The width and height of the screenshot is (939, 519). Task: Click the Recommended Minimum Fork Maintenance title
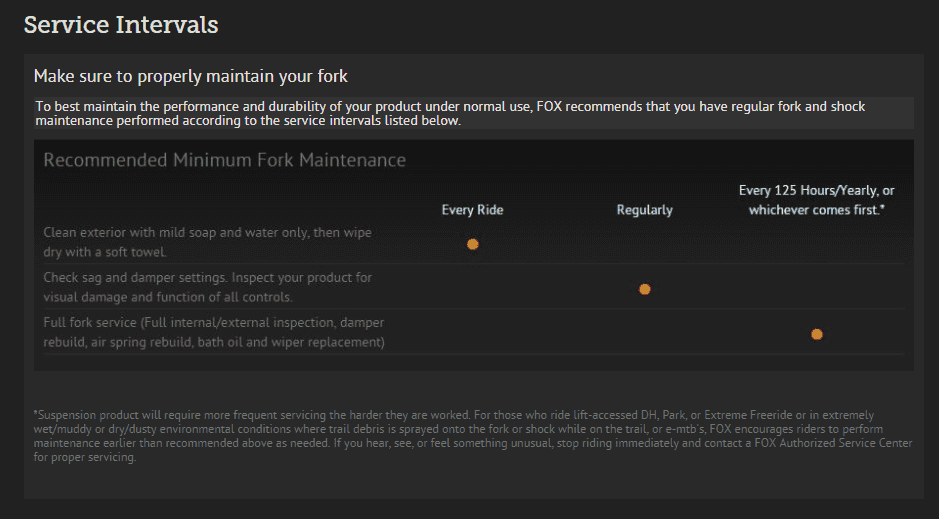tap(225, 160)
